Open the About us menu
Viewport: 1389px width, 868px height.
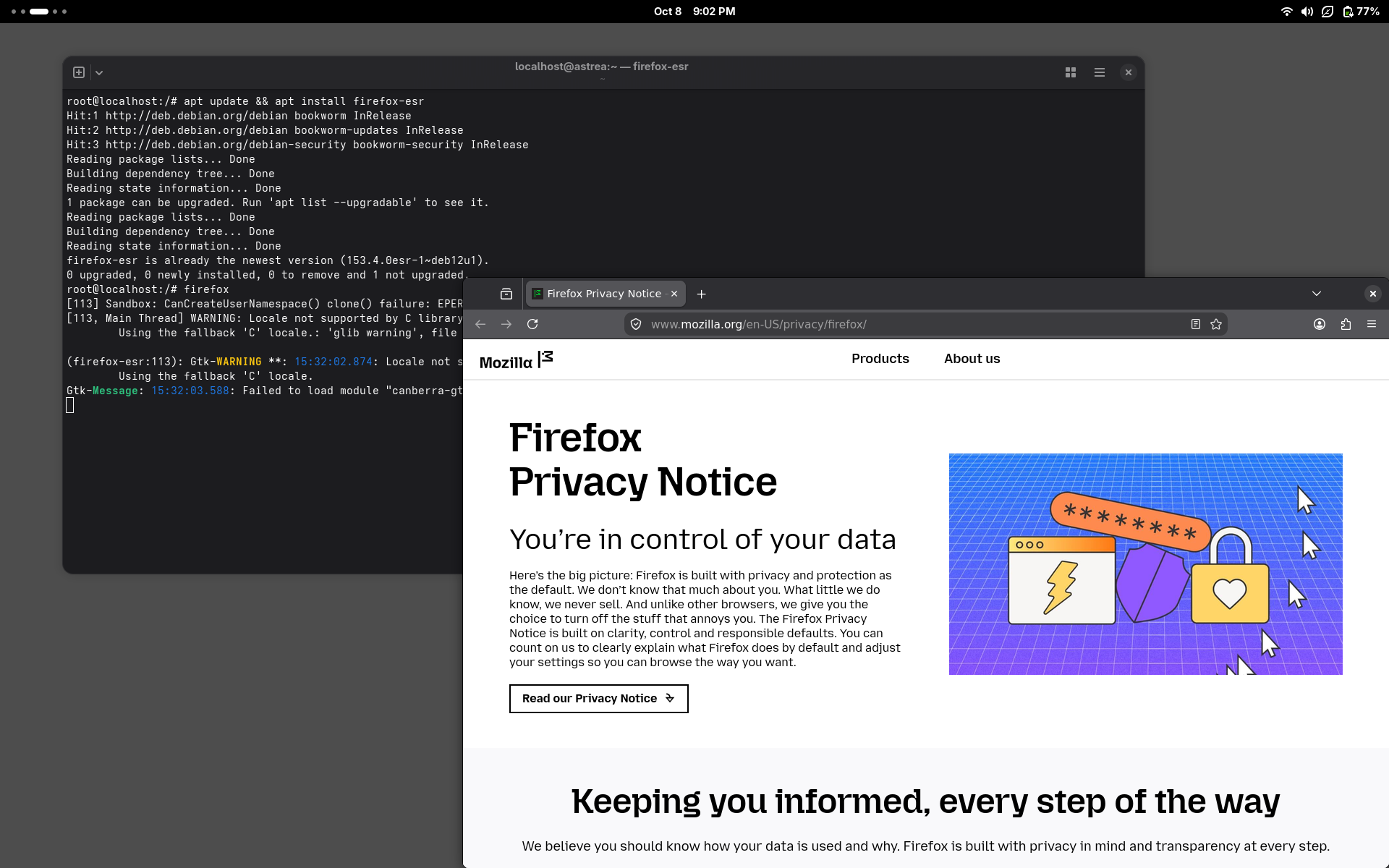point(972,359)
